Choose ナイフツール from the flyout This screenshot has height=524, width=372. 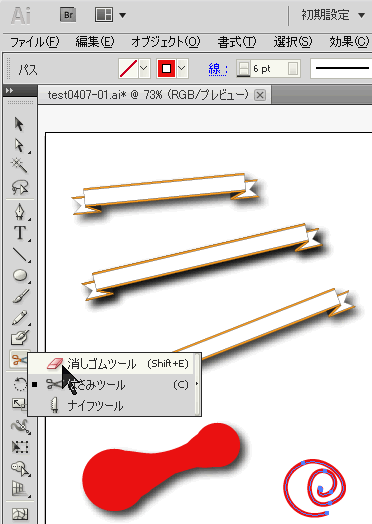pyautogui.click(x=111, y=406)
